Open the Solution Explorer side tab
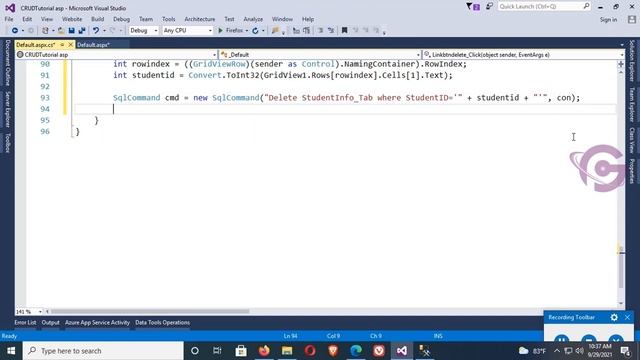This screenshot has height=360, width=640. tap(632, 61)
